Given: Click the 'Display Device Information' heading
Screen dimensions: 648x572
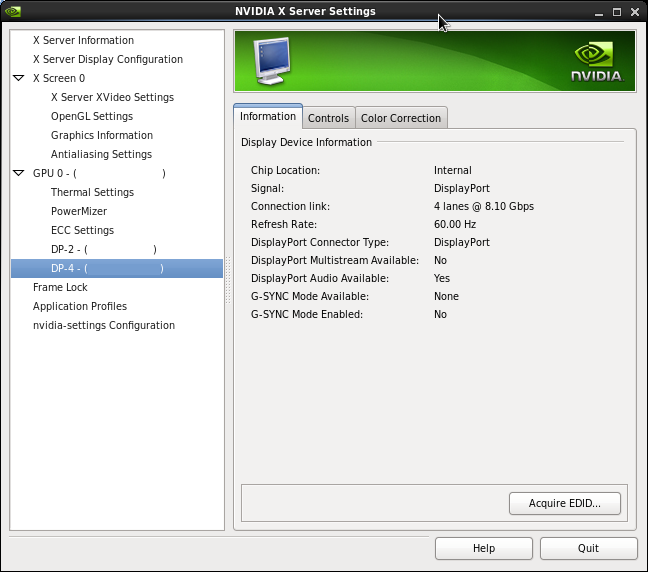Looking at the screenshot, I should pyautogui.click(x=306, y=142).
